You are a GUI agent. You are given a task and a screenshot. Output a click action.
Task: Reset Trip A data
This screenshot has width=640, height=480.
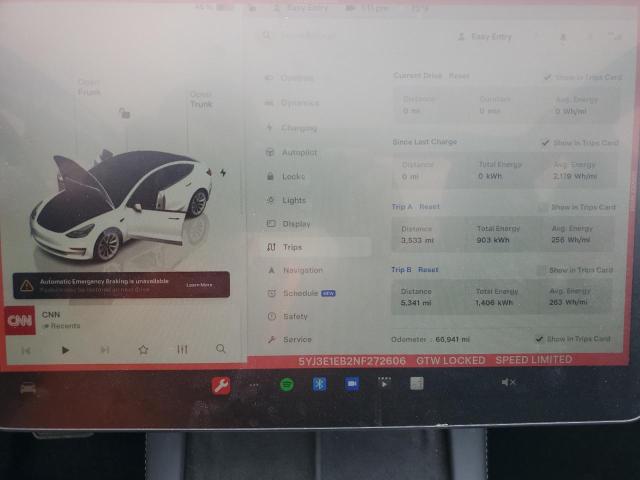(x=429, y=207)
